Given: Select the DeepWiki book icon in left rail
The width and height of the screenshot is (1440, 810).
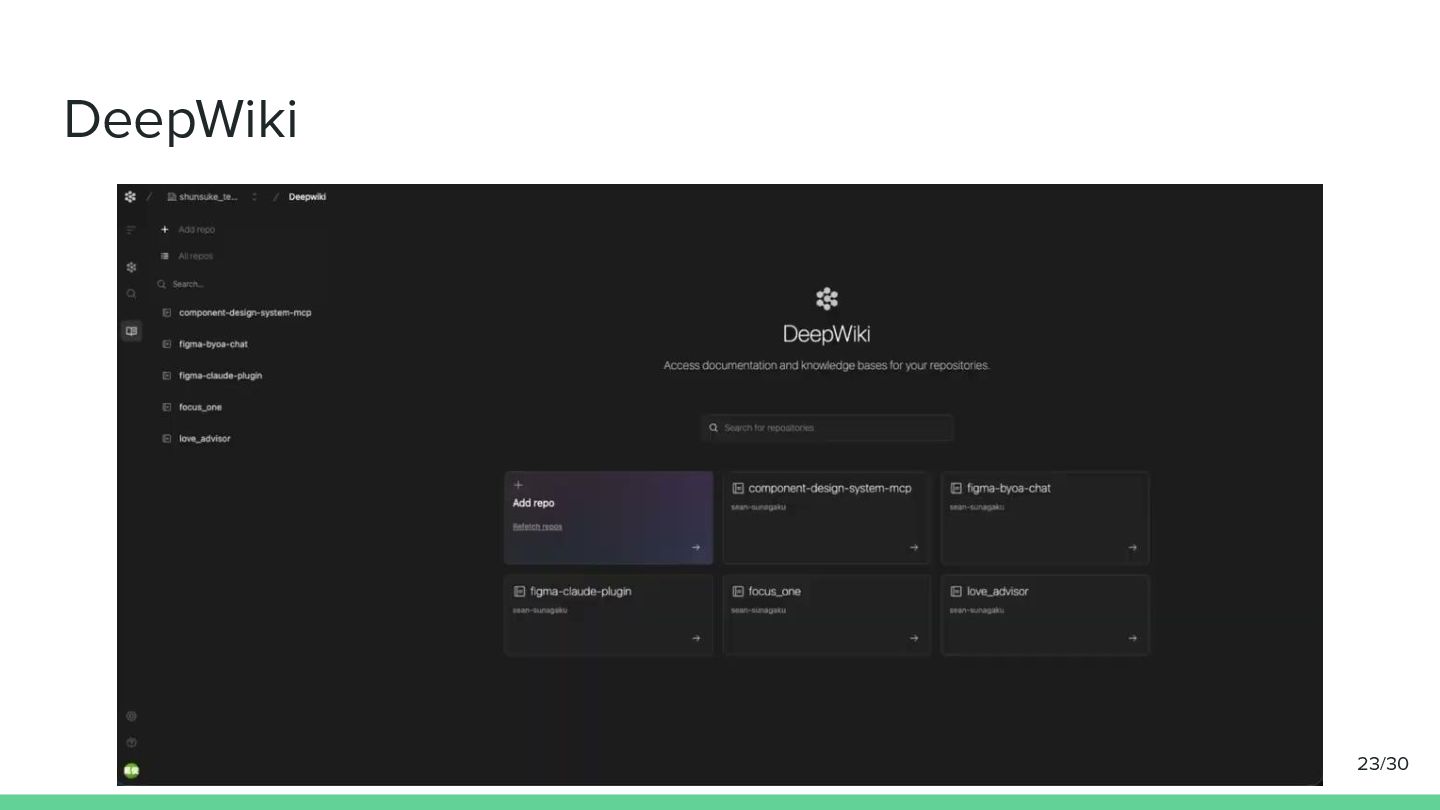Looking at the screenshot, I should point(131,330).
